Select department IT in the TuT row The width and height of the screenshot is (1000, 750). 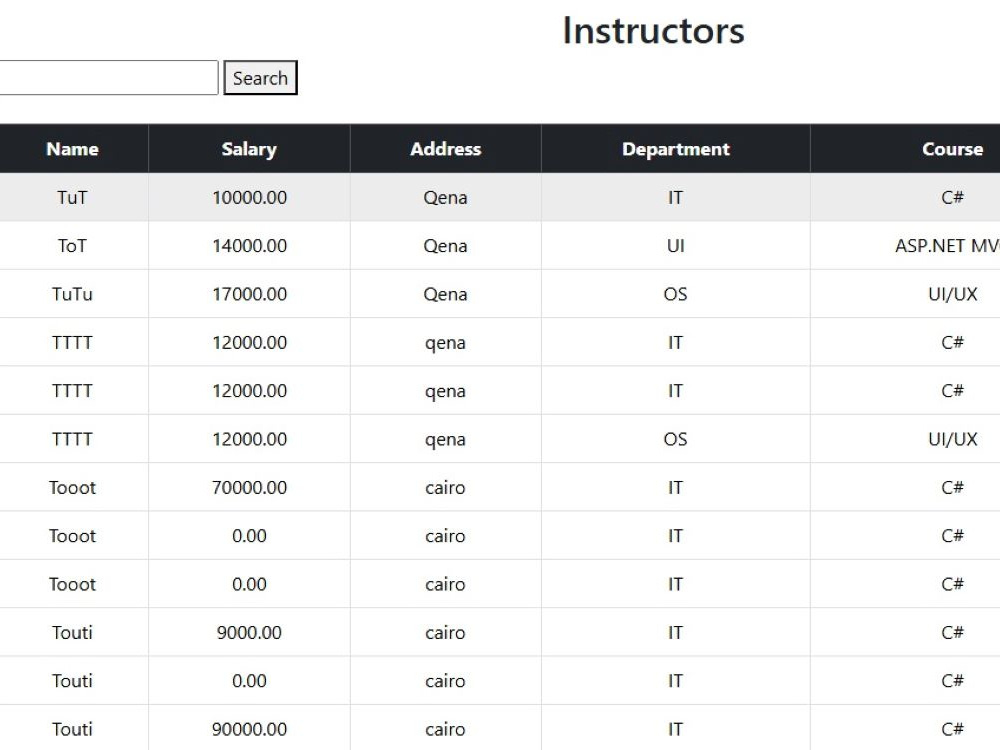click(x=675, y=197)
